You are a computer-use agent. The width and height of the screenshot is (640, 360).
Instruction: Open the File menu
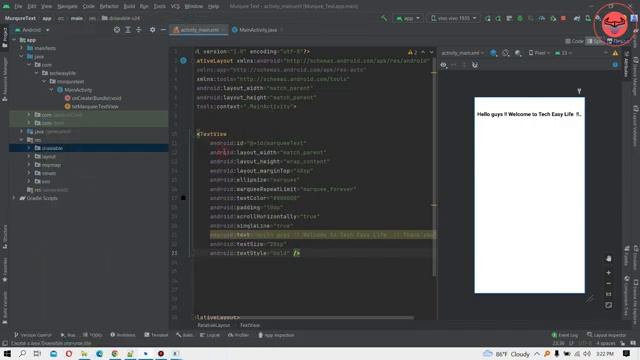[18, 6]
